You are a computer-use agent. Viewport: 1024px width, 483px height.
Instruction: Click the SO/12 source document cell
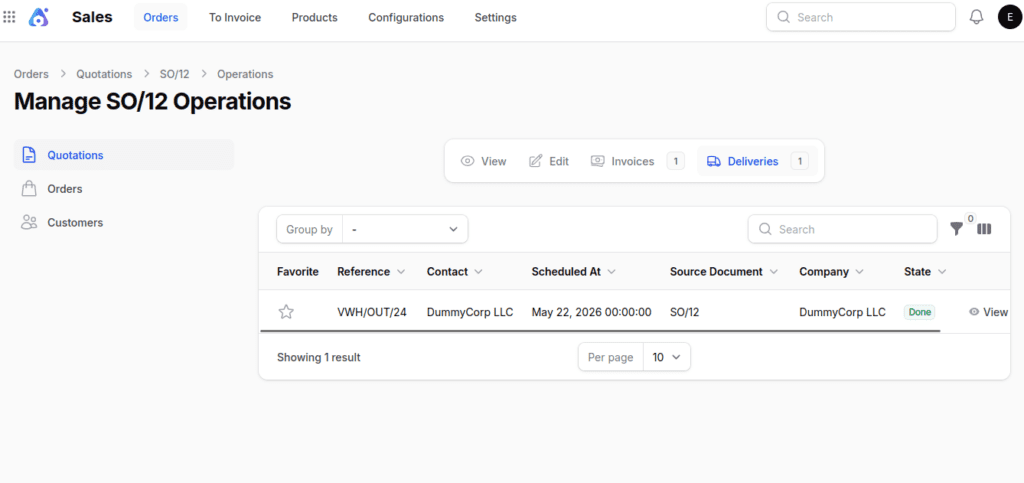(684, 312)
